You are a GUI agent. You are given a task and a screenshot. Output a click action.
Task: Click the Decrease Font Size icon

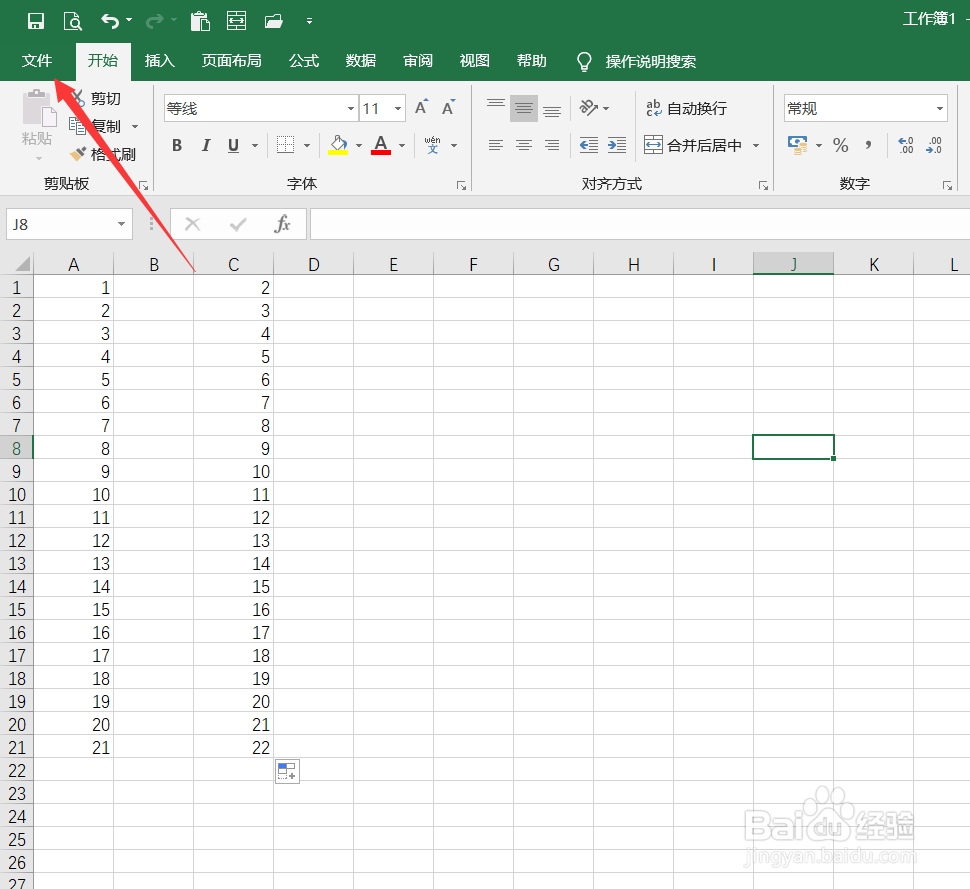click(449, 108)
